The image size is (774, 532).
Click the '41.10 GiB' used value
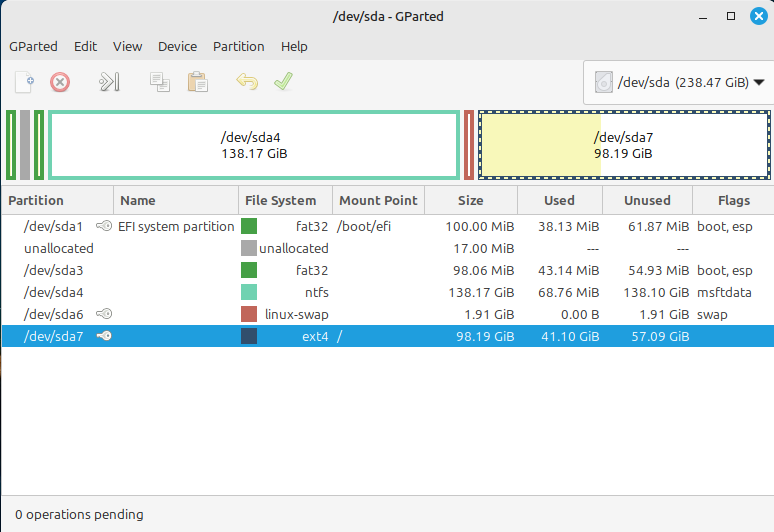pyautogui.click(x=570, y=337)
